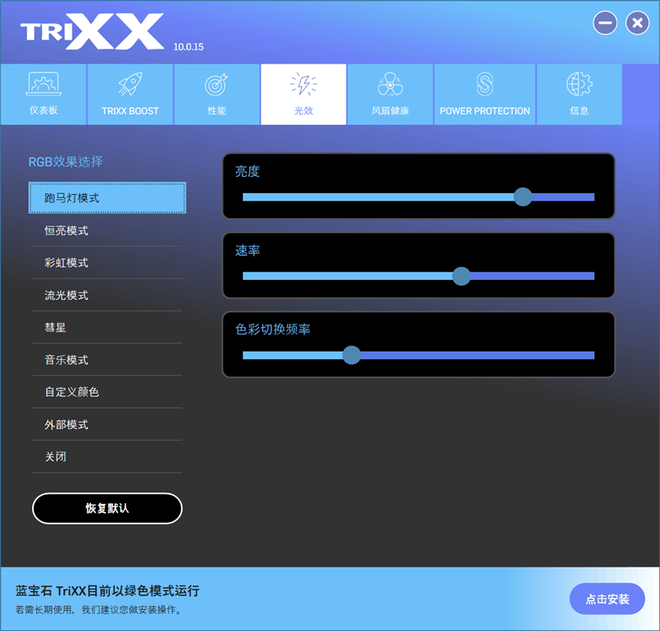Click the TRIXX BOOST rocket icon
The height and width of the screenshot is (631, 660).
(130, 86)
